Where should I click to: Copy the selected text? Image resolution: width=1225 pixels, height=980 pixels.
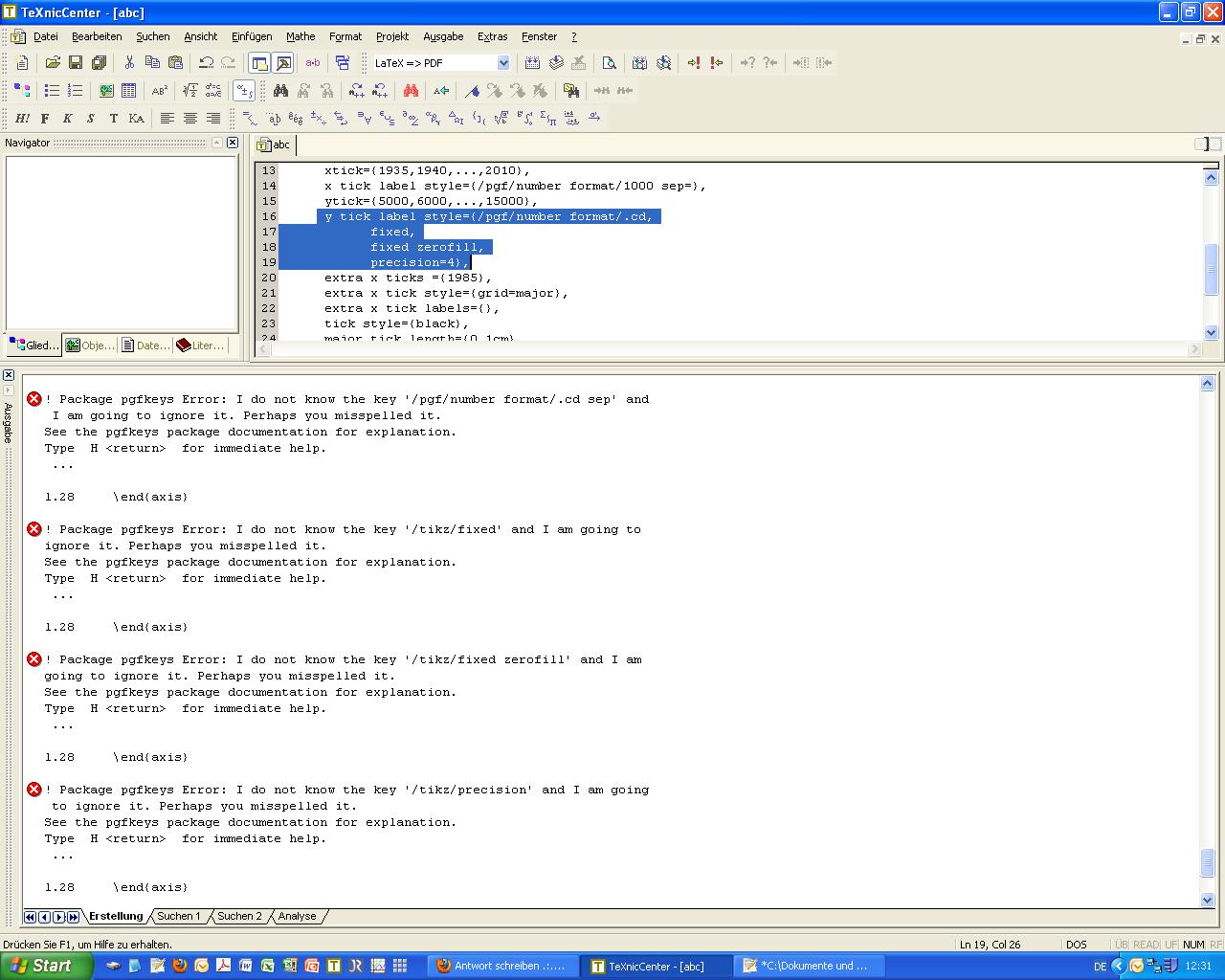click(152, 63)
